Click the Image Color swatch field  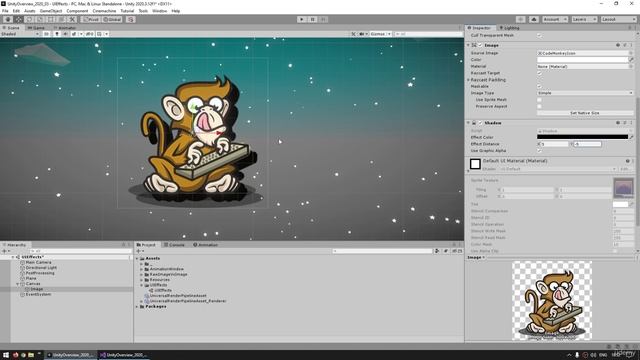582,60
